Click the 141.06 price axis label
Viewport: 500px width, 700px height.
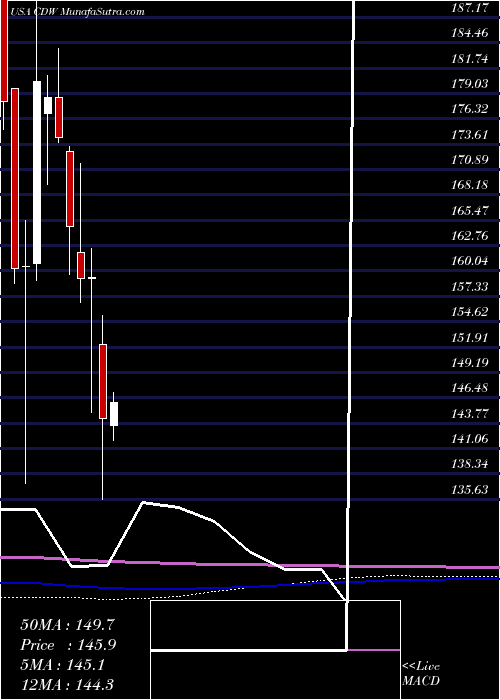pos(468,439)
